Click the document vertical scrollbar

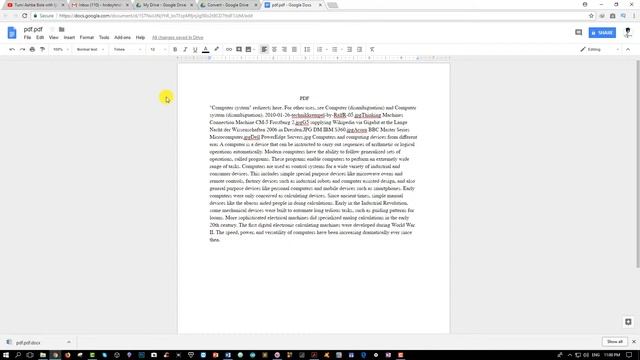(638, 163)
